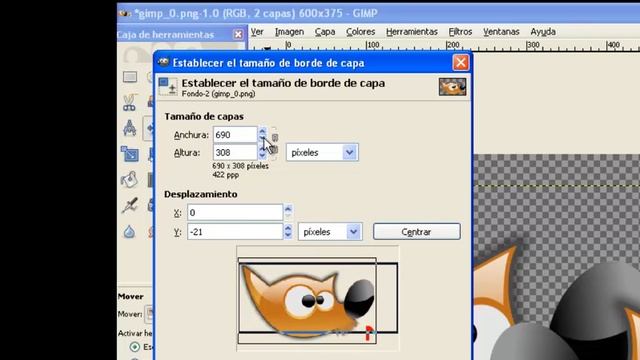Select the radio button below Activar herramienta

(x=135, y=347)
